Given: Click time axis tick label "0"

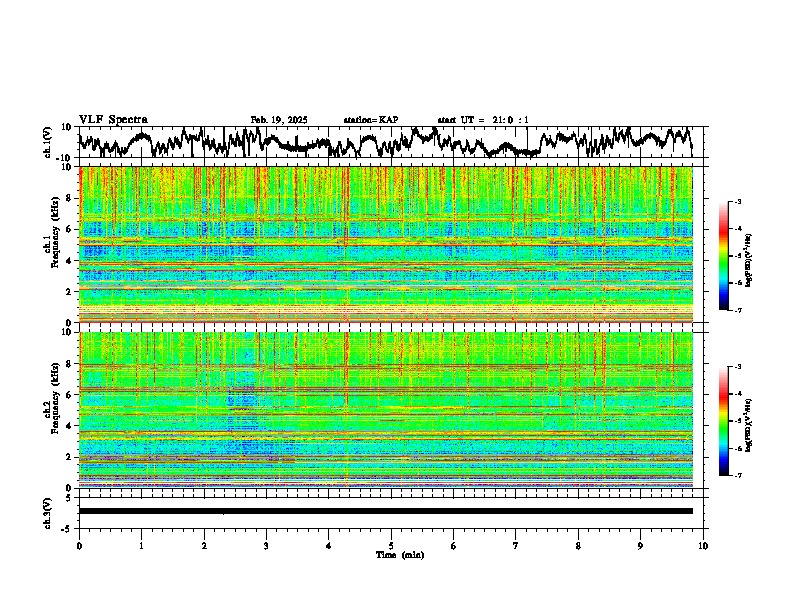Looking at the screenshot, I should click(x=79, y=546).
